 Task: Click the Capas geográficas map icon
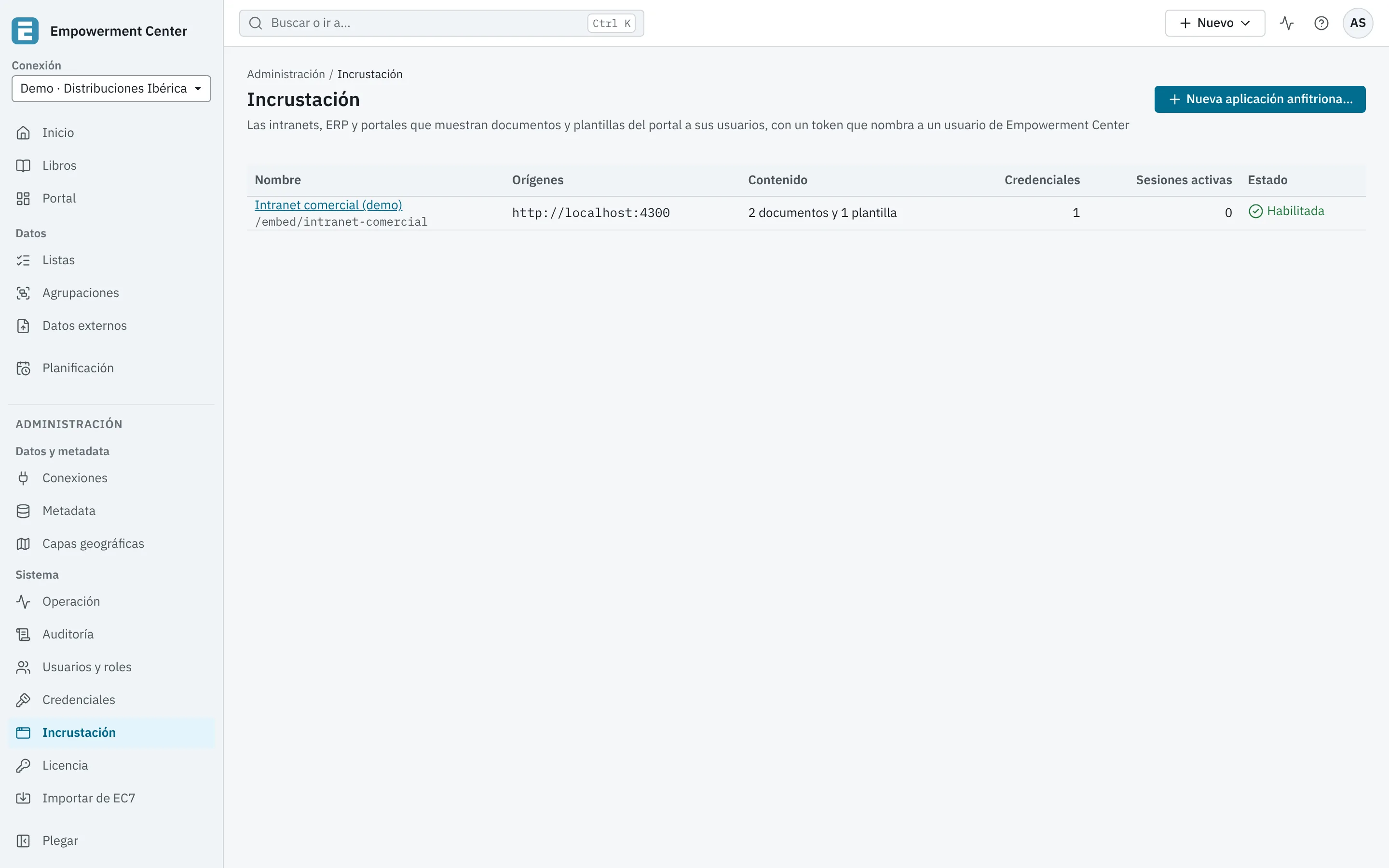(23, 543)
